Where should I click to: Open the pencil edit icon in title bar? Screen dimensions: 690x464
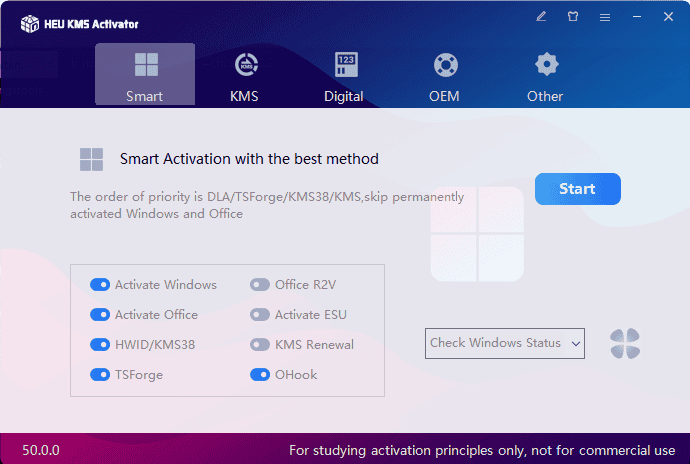pos(541,17)
